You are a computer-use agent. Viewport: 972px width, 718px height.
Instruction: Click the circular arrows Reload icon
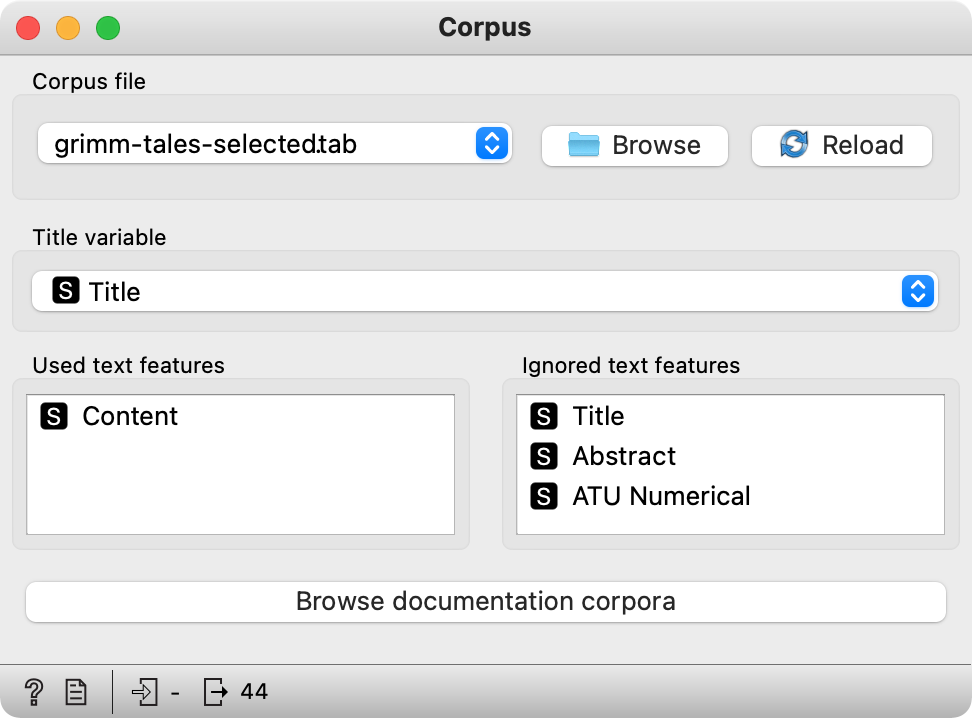point(794,144)
